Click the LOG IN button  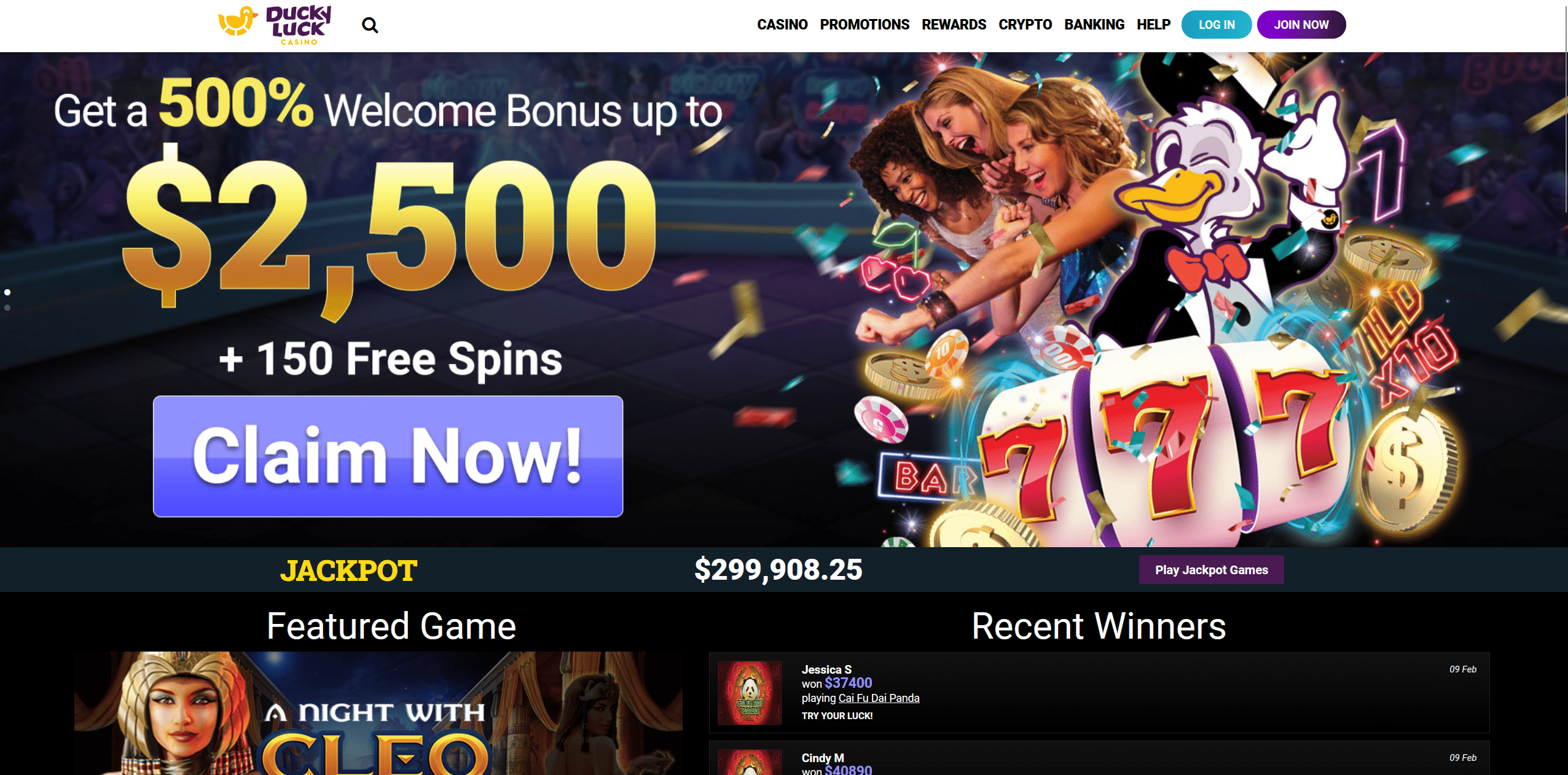pyautogui.click(x=1217, y=25)
